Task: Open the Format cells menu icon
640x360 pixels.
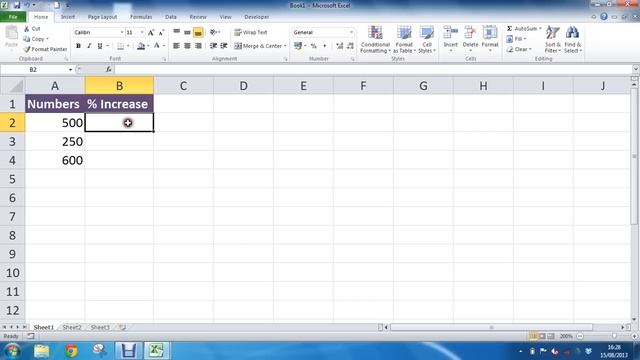Action: 490,33
